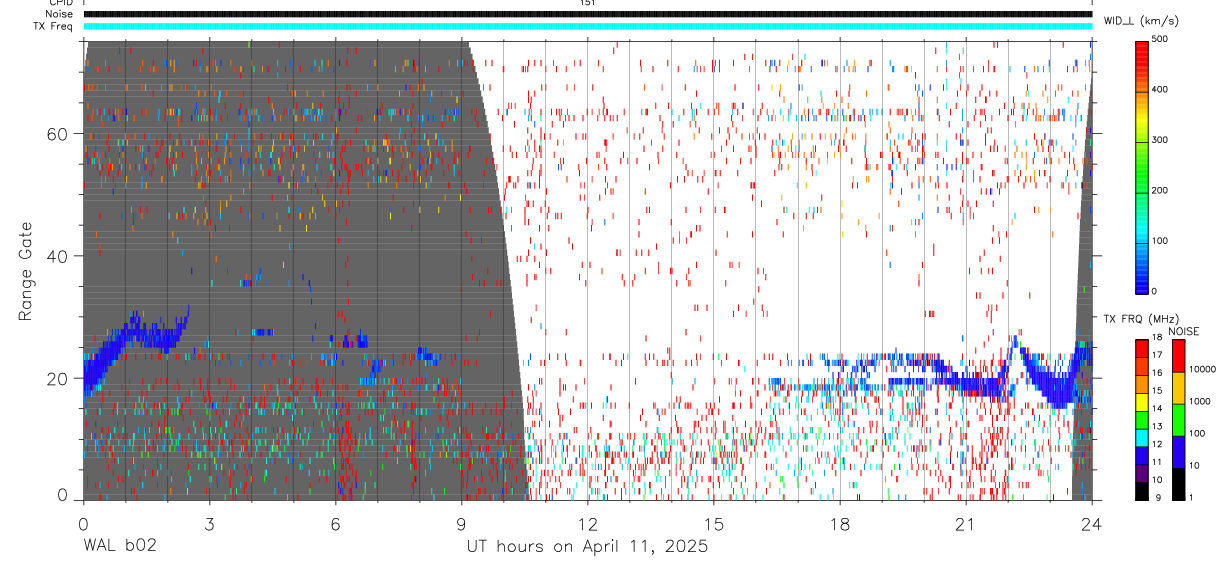Click x-axis tick label '18'
The image size is (1228, 567).
pyautogui.click(x=840, y=525)
